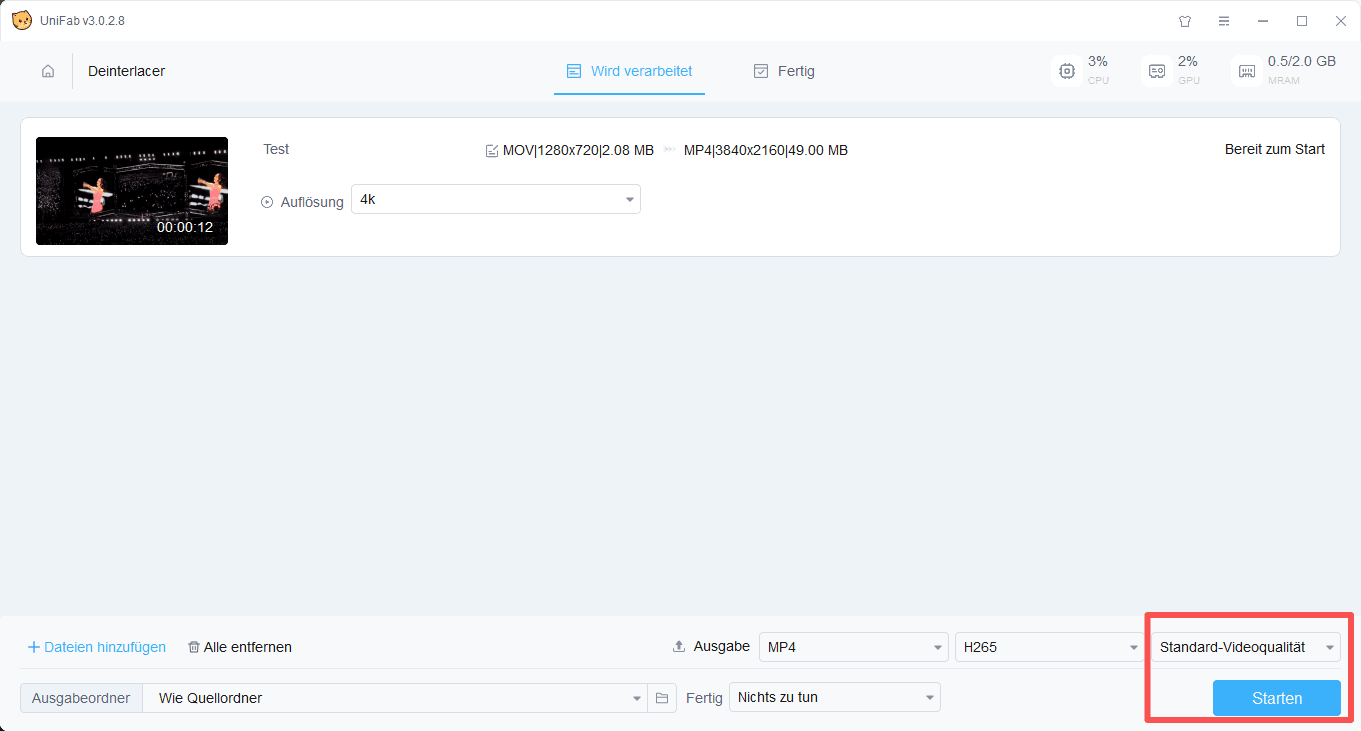Viewport: 1361px width, 731px height.
Task: Click the Test video thumbnail
Action: coord(132,191)
